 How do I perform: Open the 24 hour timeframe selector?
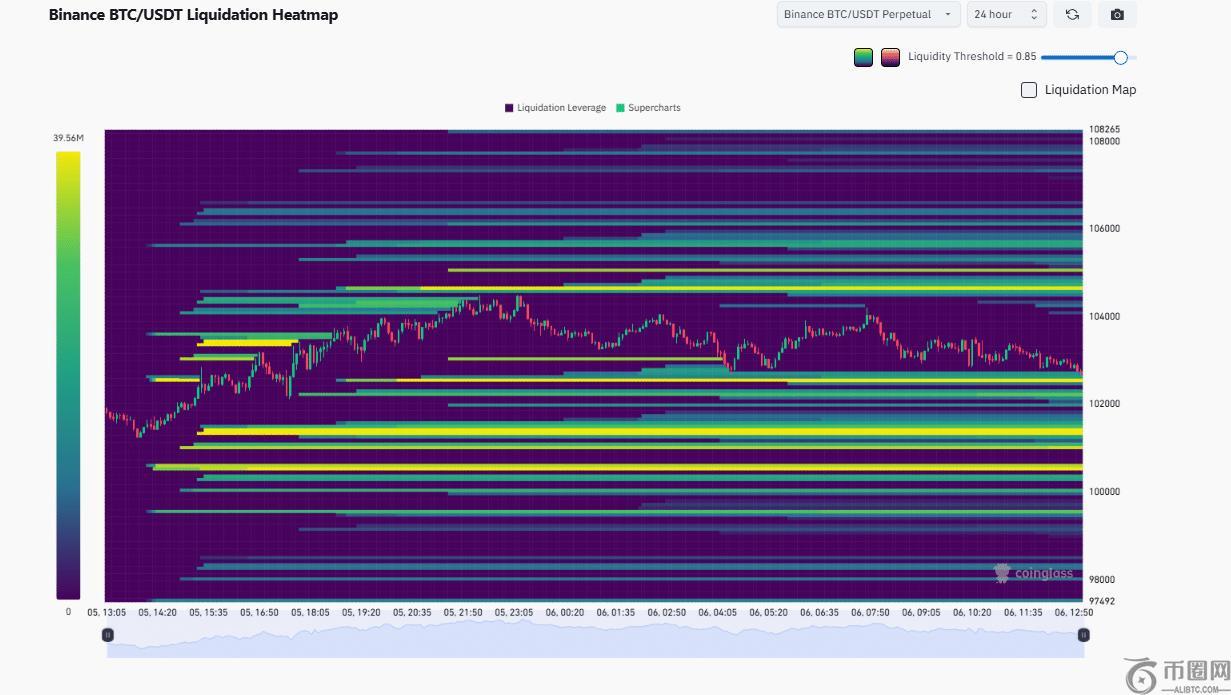point(1006,15)
